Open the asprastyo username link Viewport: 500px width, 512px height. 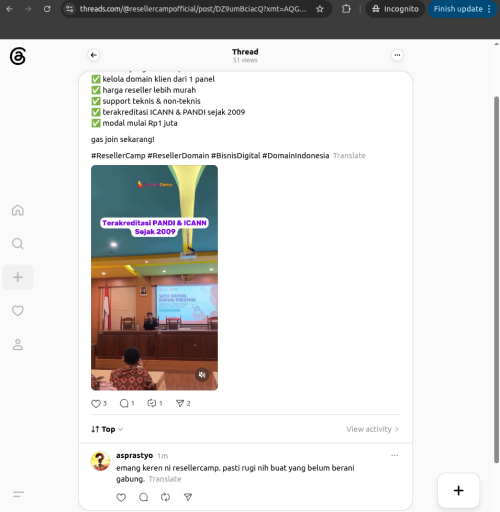click(134, 455)
